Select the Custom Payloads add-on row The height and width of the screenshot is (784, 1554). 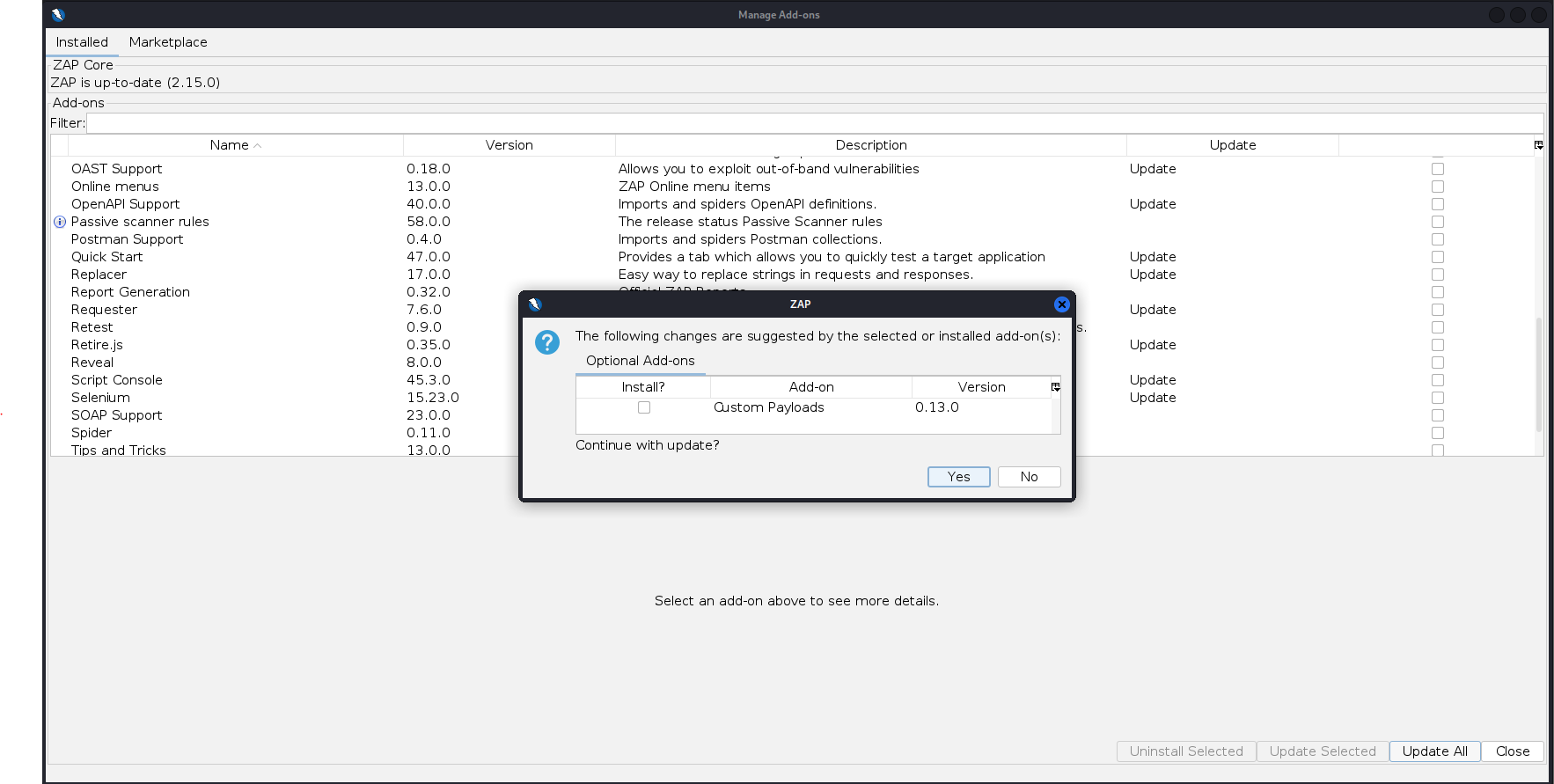tap(814, 407)
